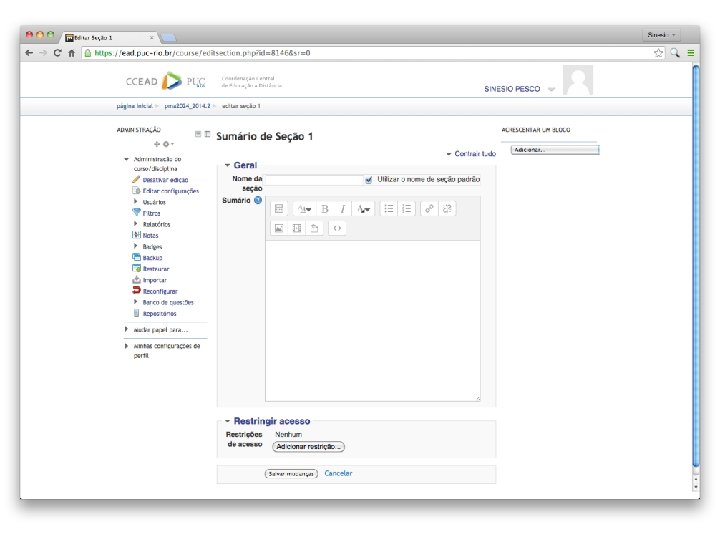
Task: Open the Sinesio Pesco user menu arrow
Action: [x=551, y=89]
